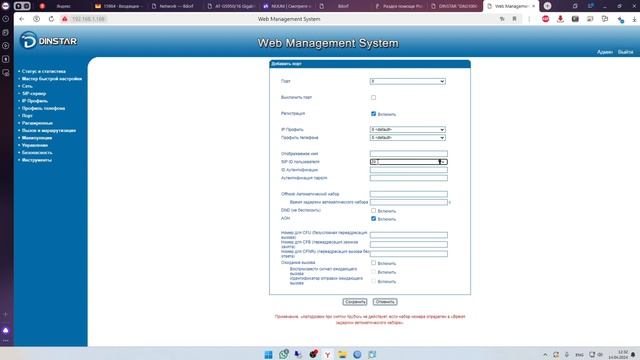This screenshot has width=640, height=360.
Task: Open the IP Profile sidebar menu item
Action: (35, 101)
